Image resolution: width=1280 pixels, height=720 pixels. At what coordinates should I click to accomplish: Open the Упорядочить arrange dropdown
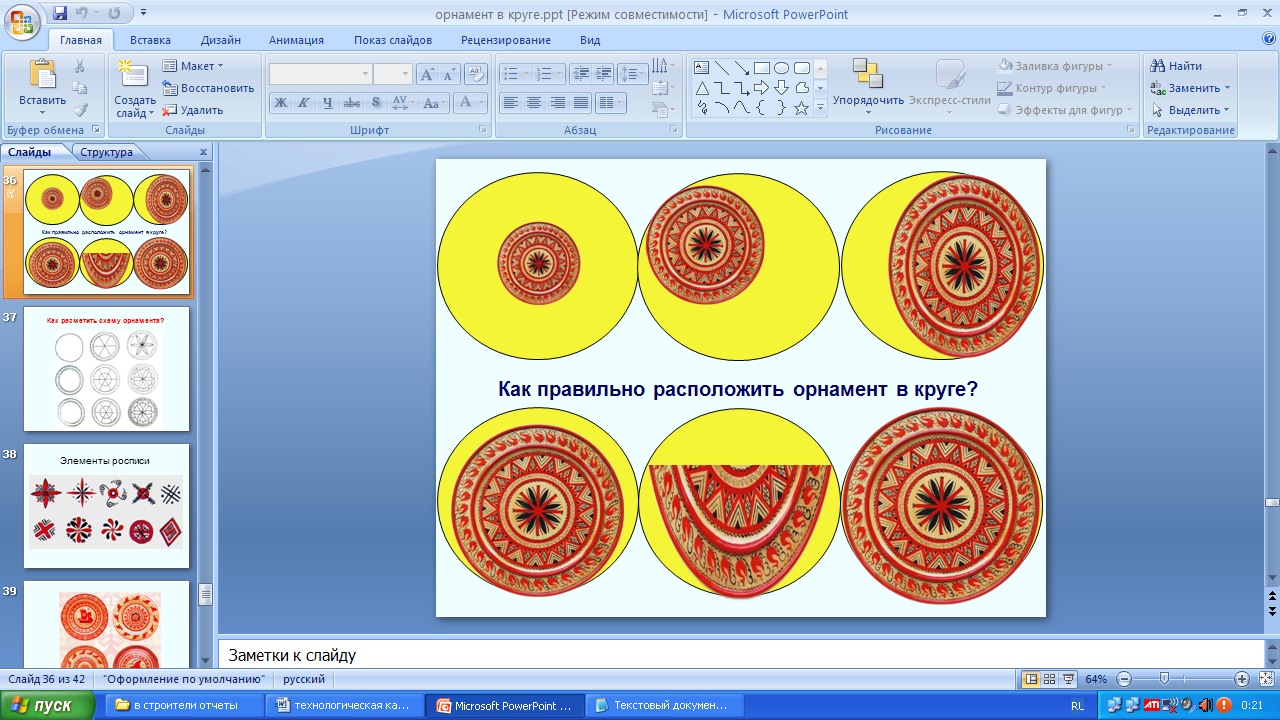pyautogui.click(x=868, y=86)
